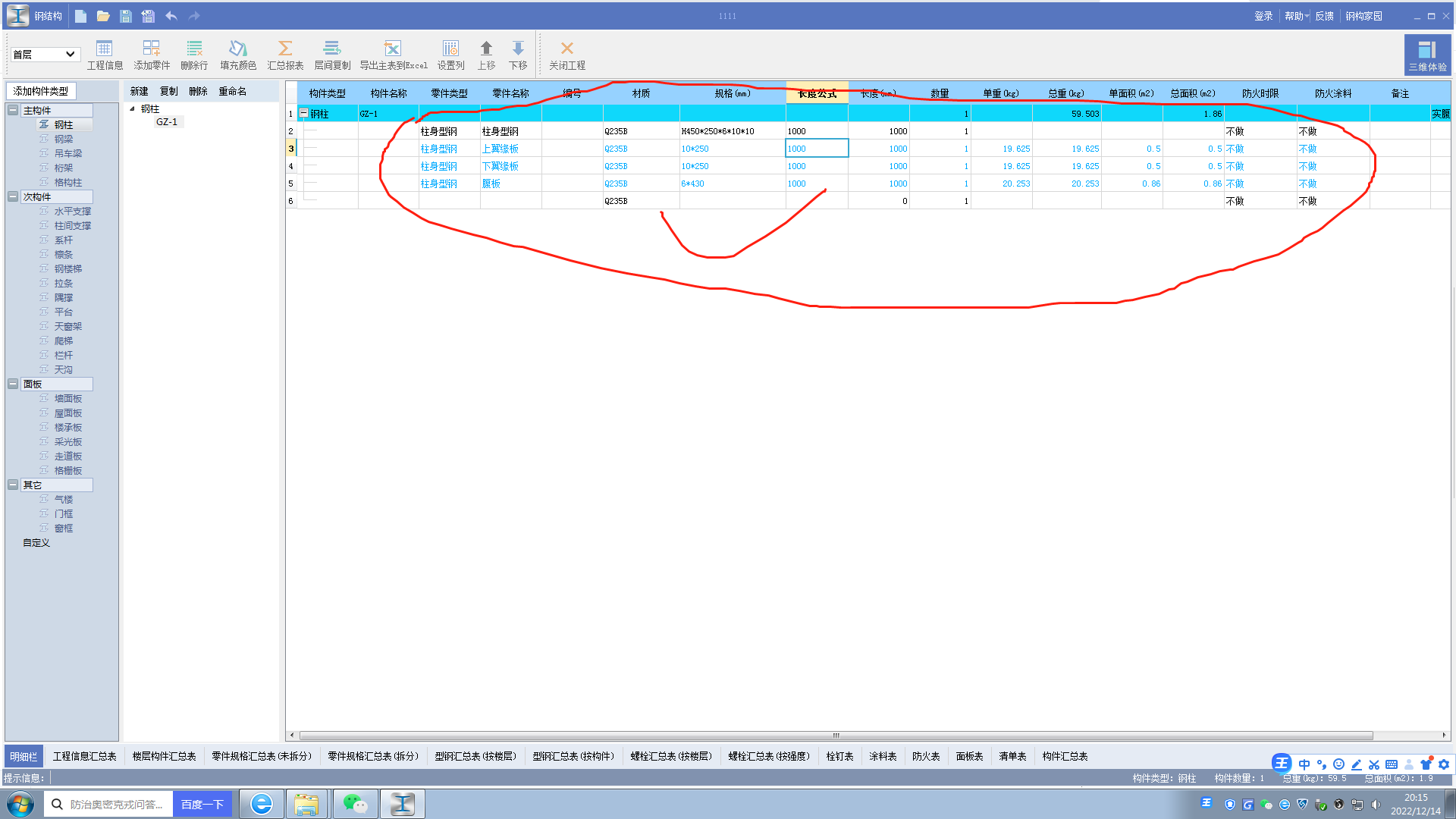Image resolution: width=1456 pixels, height=819 pixels.
Task: Collapse the 面板 tree group
Action: tap(13, 384)
